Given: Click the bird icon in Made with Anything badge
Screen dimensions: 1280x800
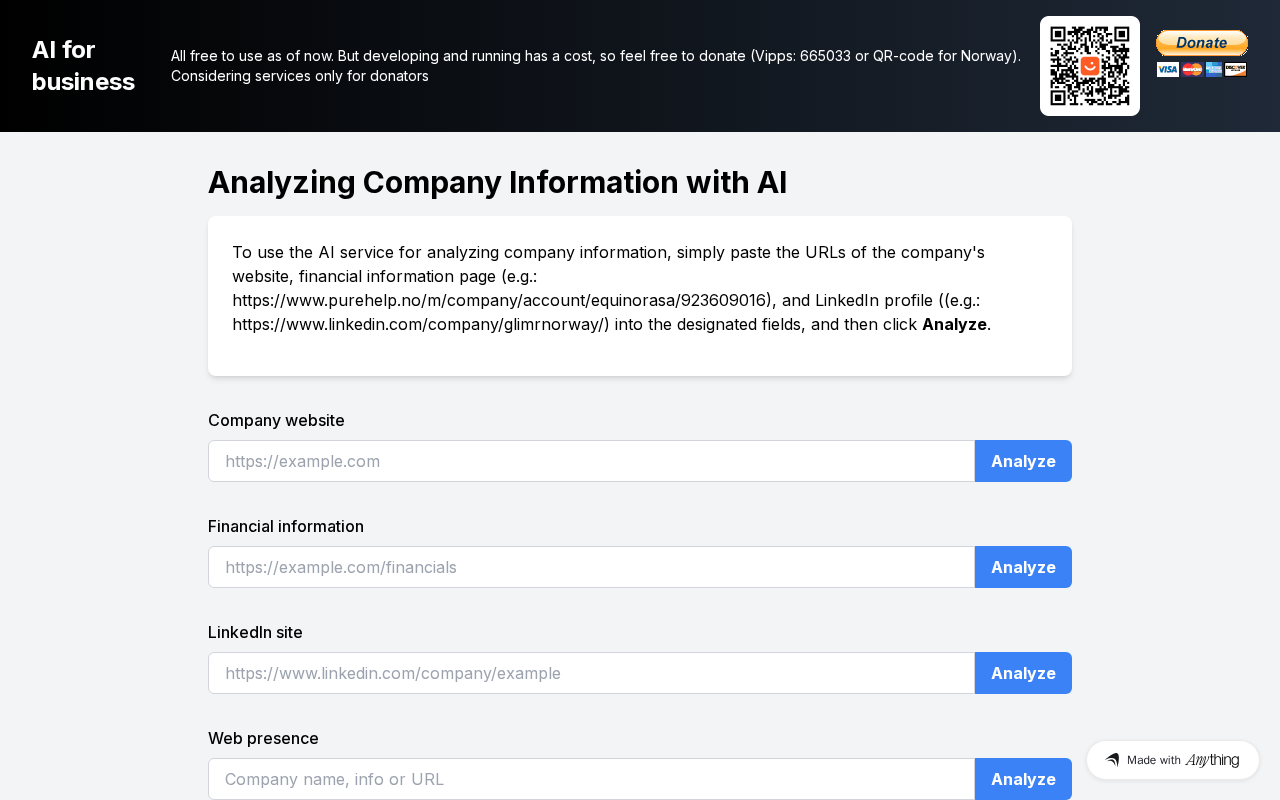Looking at the screenshot, I should [x=1112, y=760].
